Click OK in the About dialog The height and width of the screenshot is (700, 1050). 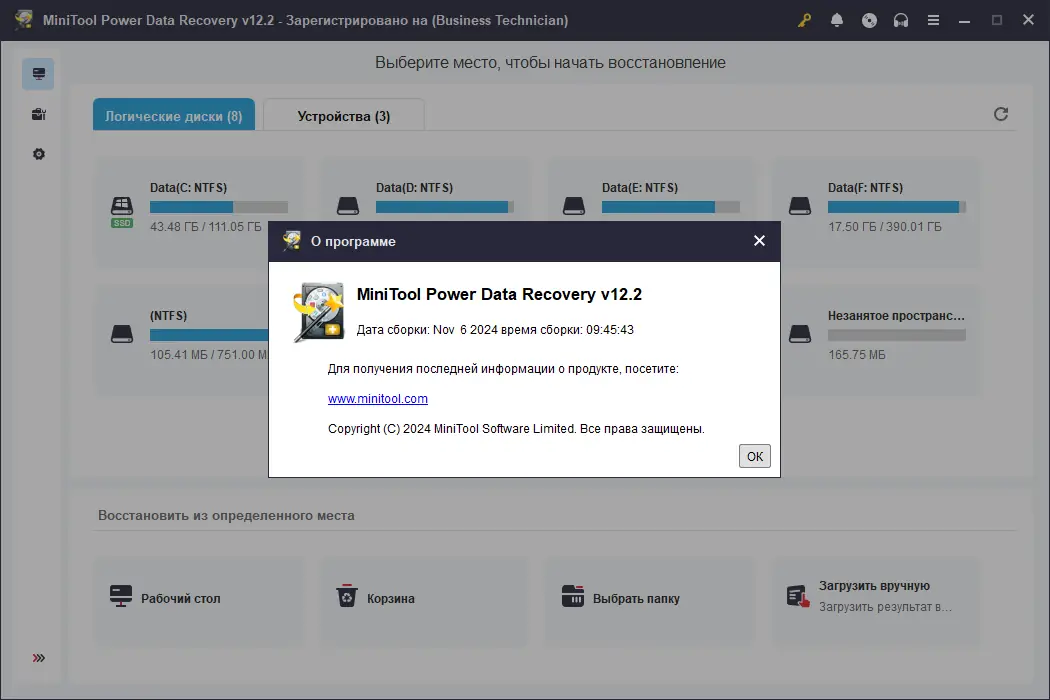click(x=755, y=456)
